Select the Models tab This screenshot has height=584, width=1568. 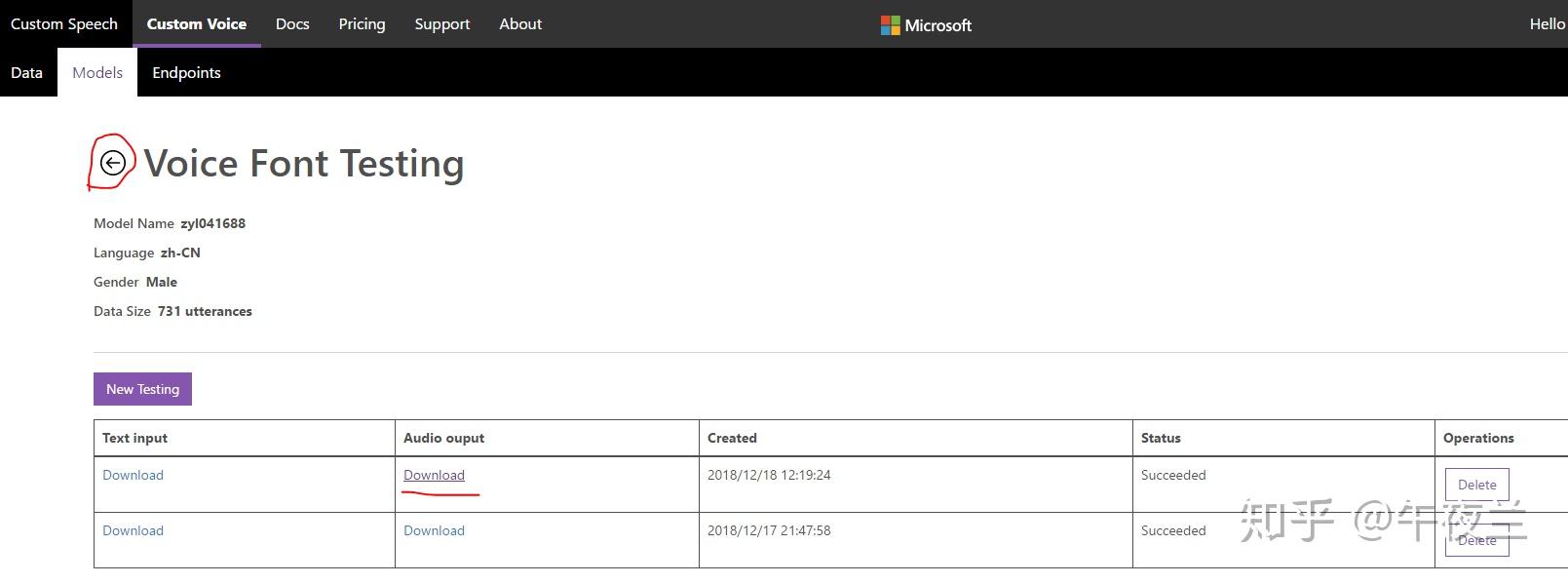[97, 73]
